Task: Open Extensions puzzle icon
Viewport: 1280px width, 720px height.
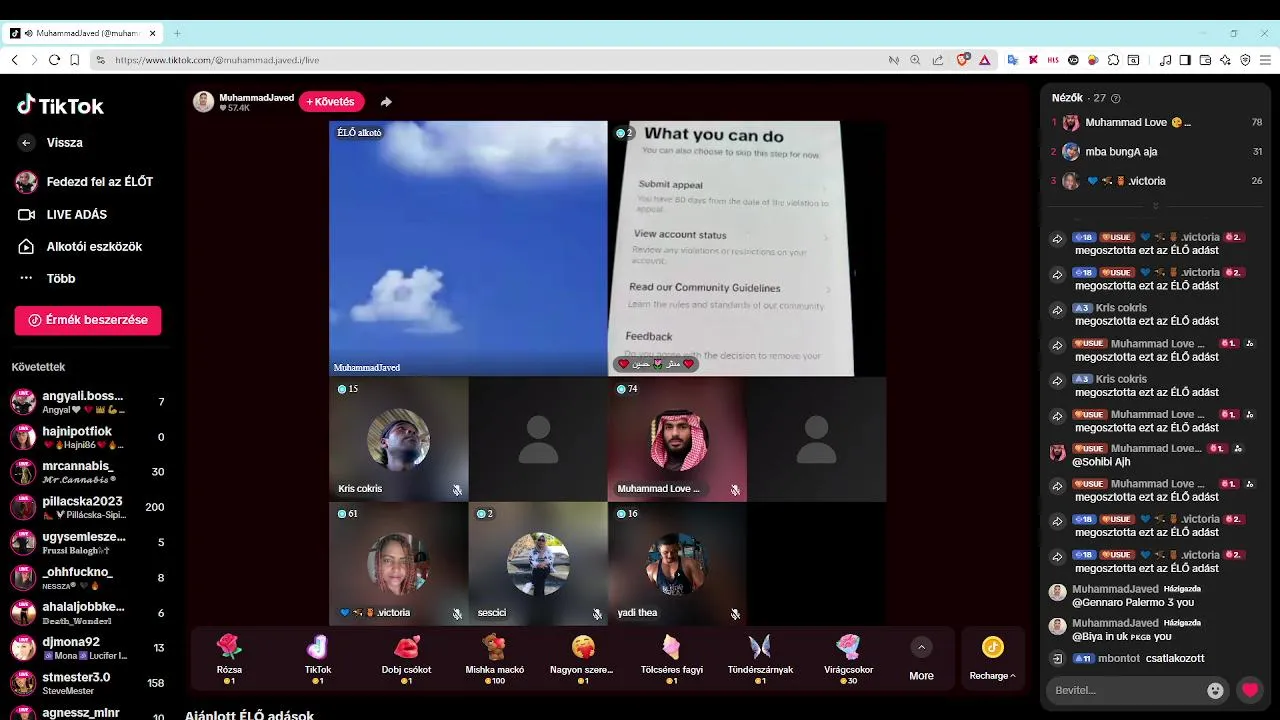Action: coord(1113,60)
